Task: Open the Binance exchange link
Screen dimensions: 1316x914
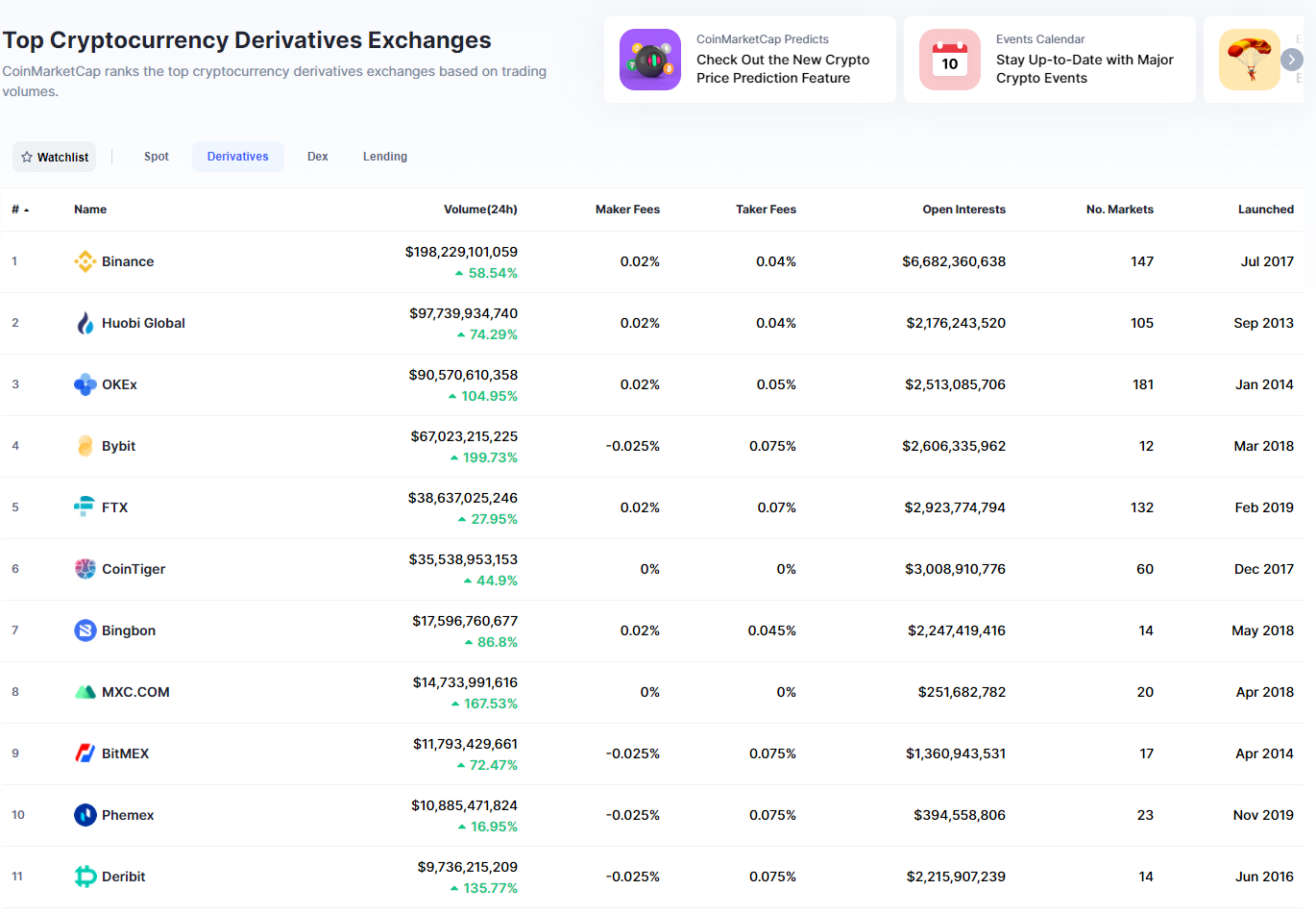Action: pyautogui.click(x=128, y=261)
